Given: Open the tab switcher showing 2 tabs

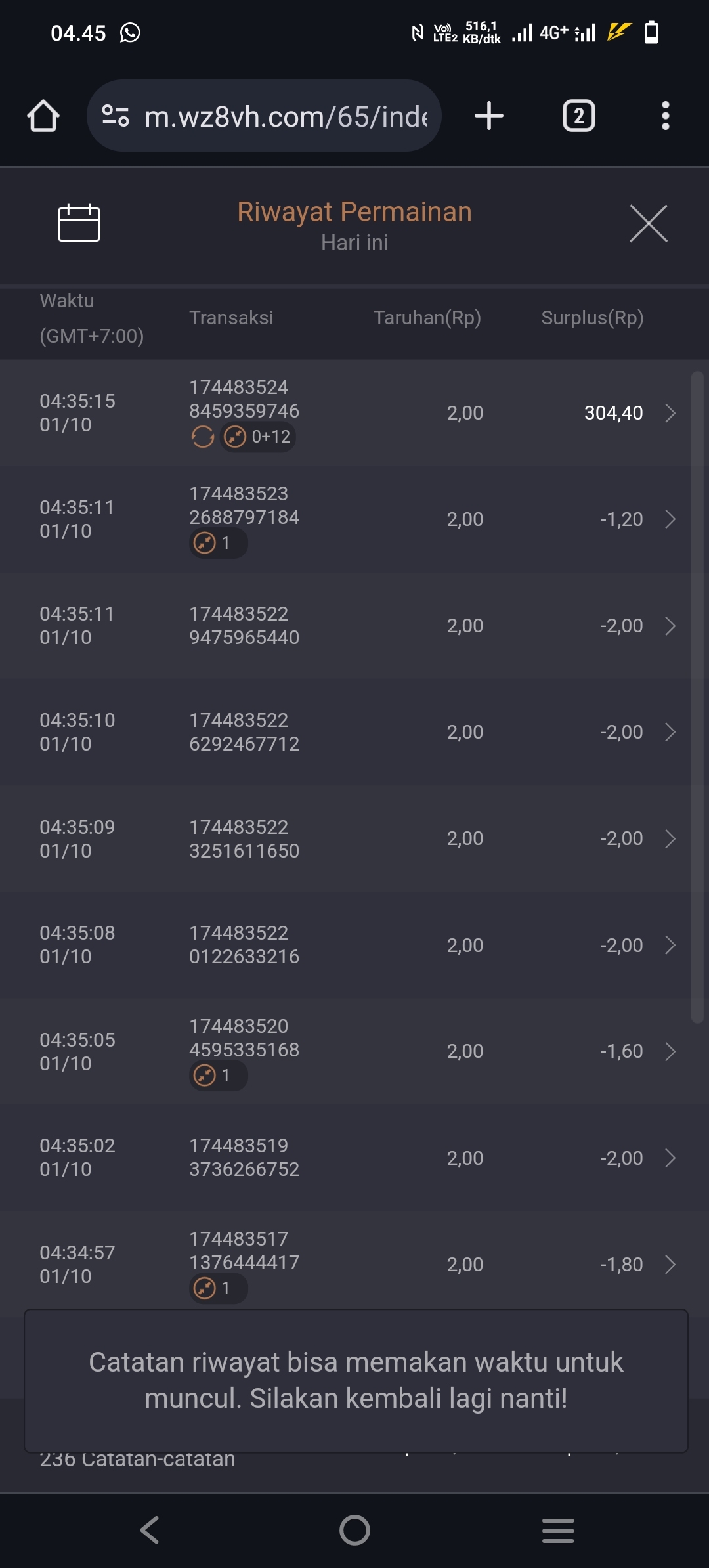Looking at the screenshot, I should (578, 116).
